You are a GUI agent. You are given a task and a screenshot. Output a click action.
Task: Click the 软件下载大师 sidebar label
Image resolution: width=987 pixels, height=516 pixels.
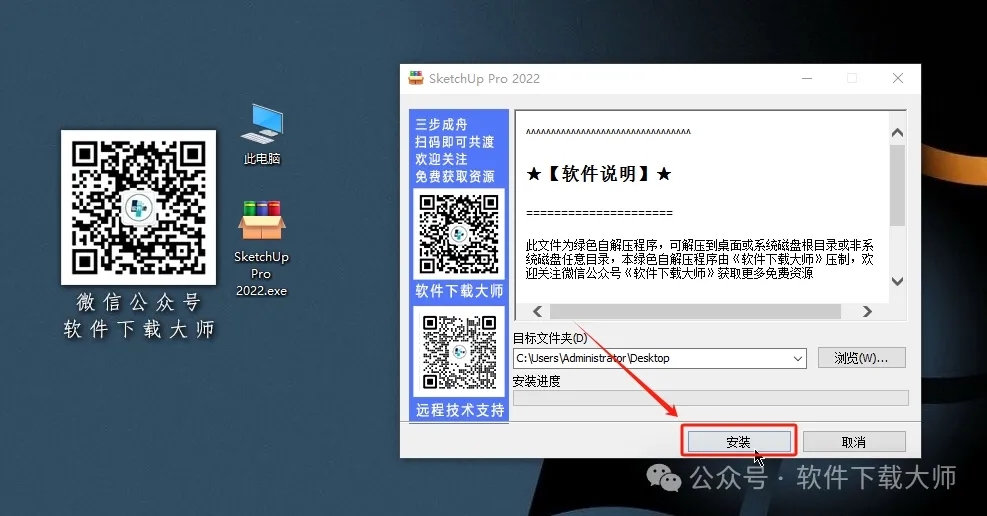(x=459, y=291)
